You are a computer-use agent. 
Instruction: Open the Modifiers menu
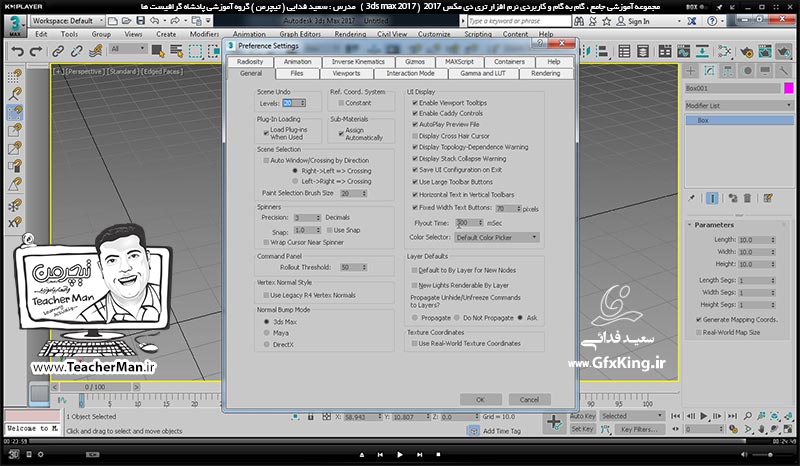pos(204,34)
